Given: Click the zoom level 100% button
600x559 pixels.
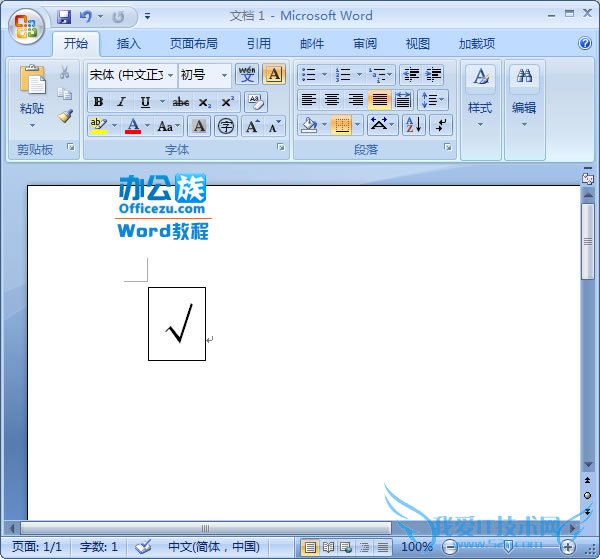Looking at the screenshot, I should pyautogui.click(x=417, y=546).
